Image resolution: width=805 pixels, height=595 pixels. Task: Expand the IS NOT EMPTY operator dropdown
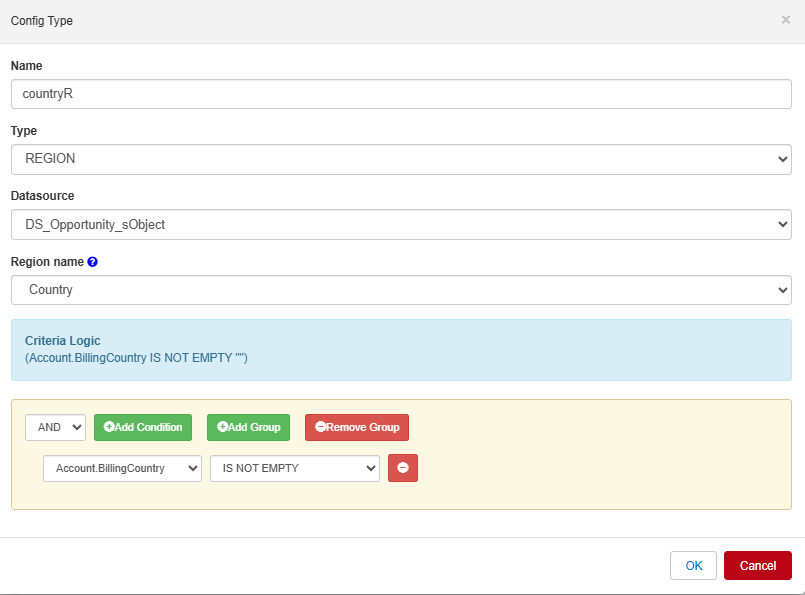pos(294,468)
